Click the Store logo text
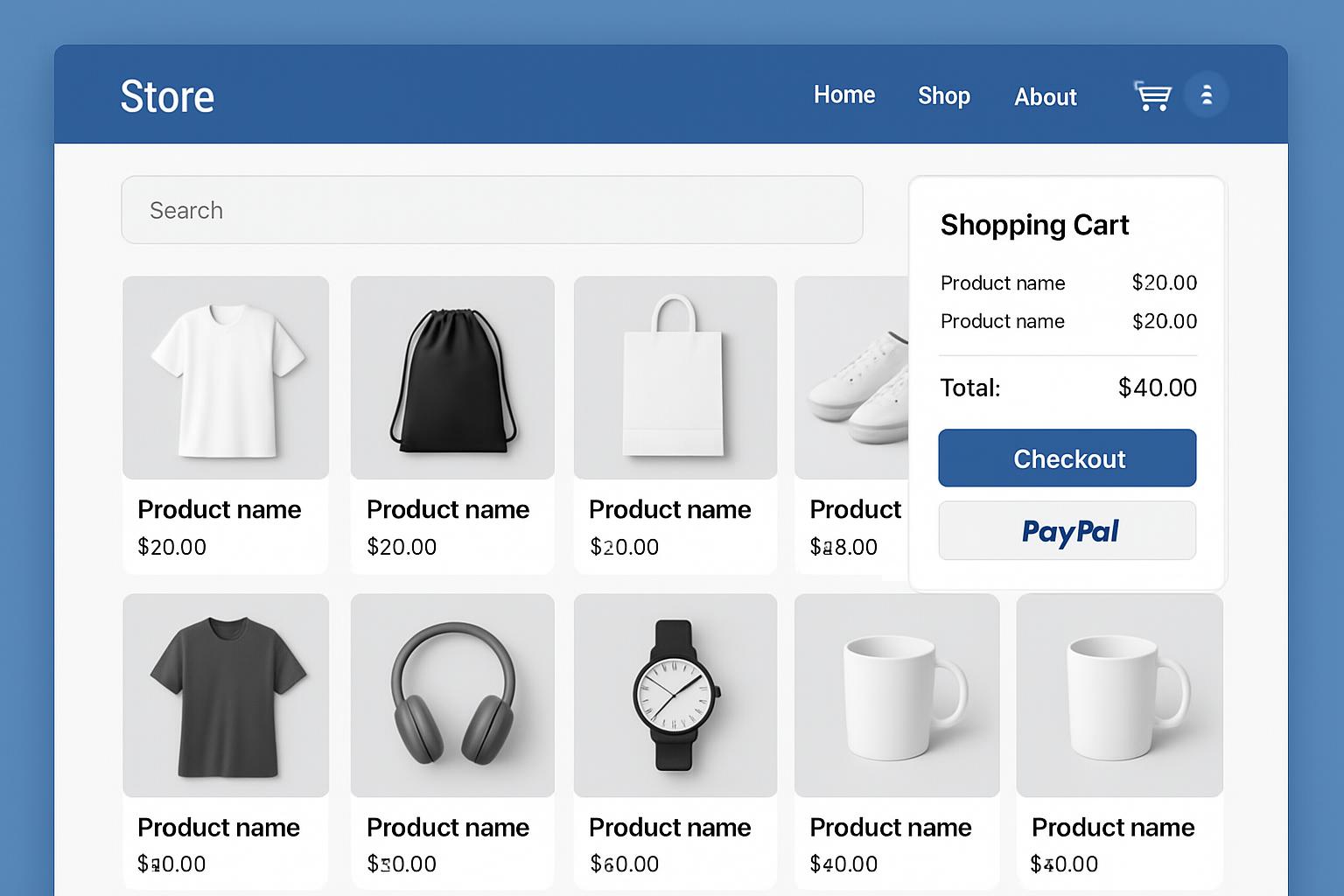 pyautogui.click(x=167, y=96)
